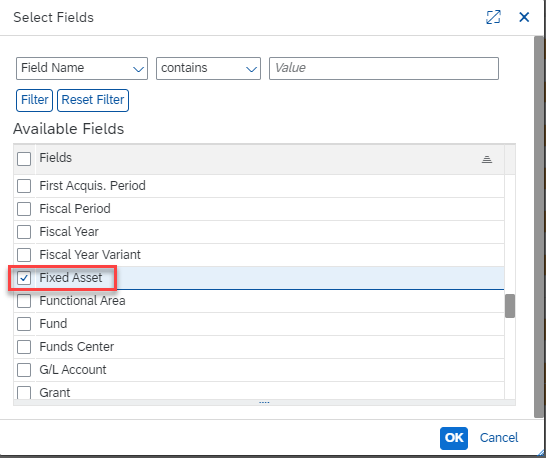Uncheck the Fixed Asset checkbox
The image size is (546, 458).
(x=24, y=278)
